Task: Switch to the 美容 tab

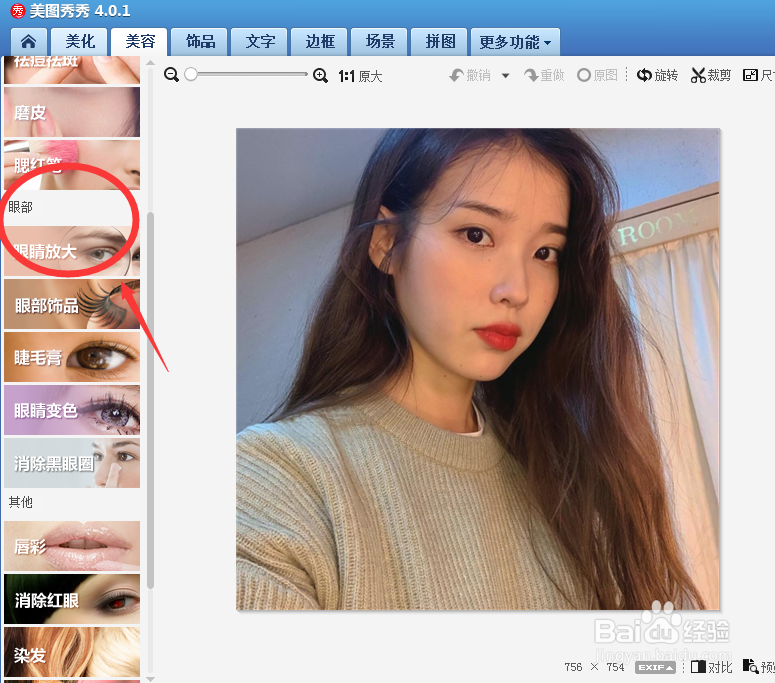Action: coord(139,42)
